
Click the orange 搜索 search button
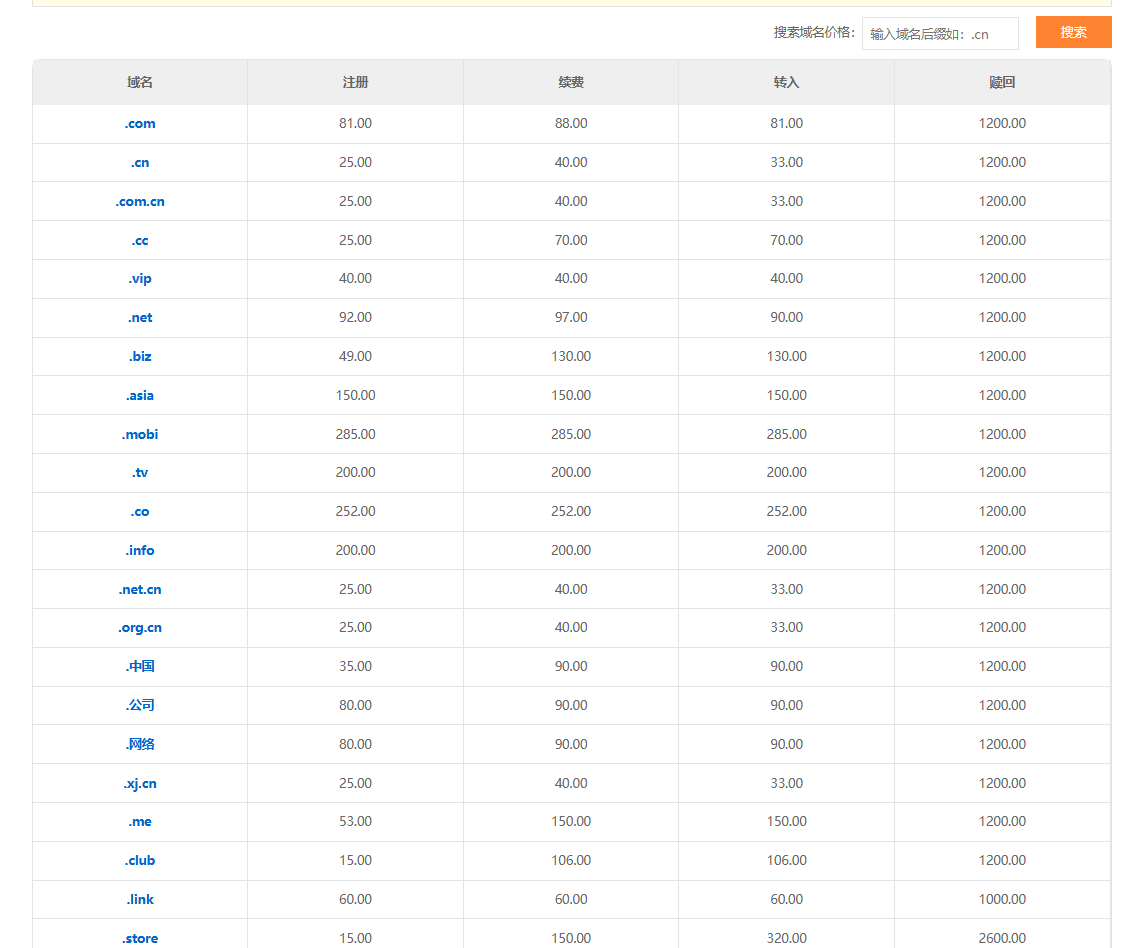tap(1073, 33)
